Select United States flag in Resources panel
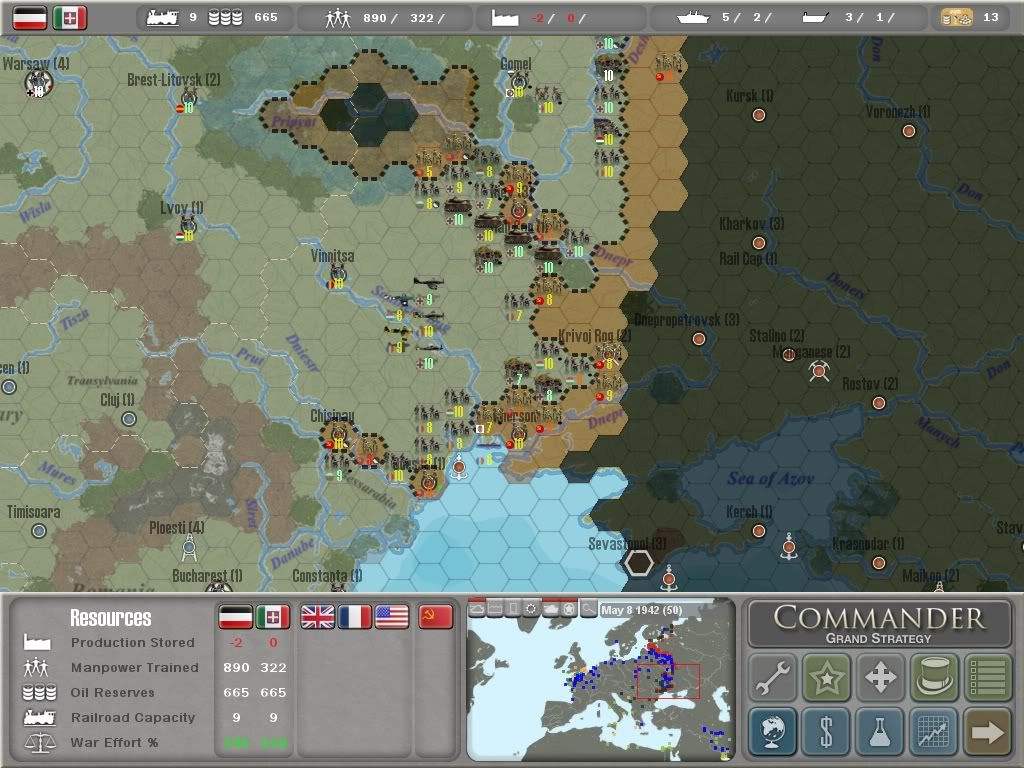The width and height of the screenshot is (1024, 768). click(x=392, y=616)
